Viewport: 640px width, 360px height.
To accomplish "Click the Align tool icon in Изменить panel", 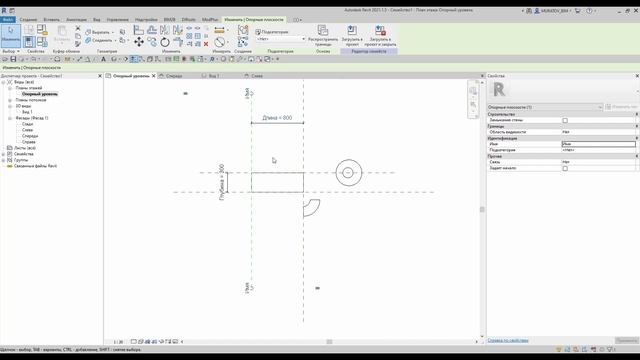I will [139, 30].
